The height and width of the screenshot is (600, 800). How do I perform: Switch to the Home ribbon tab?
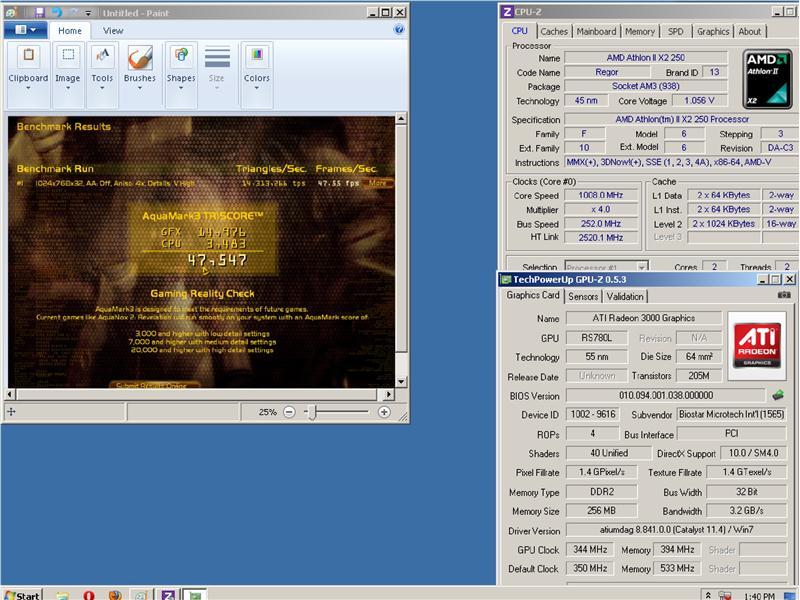(69, 31)
